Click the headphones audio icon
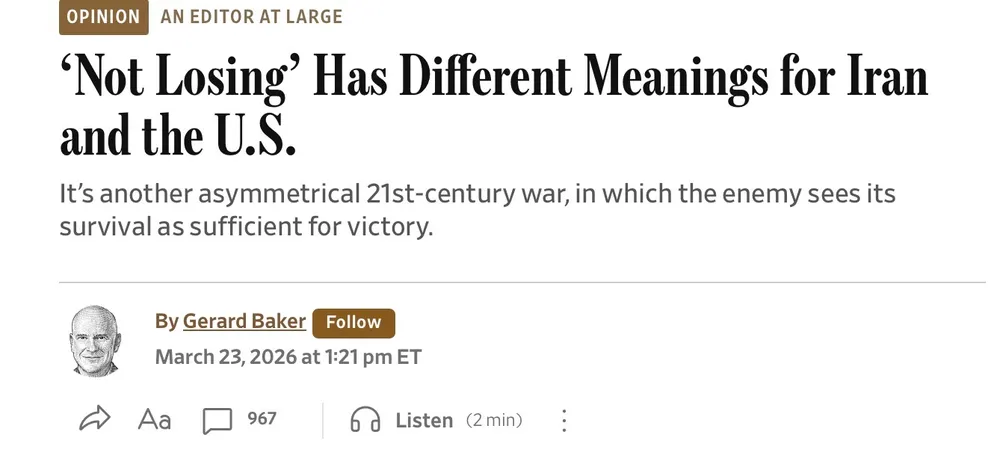The width and height of the screenshot is (1000, 461). tap(365, 420)
